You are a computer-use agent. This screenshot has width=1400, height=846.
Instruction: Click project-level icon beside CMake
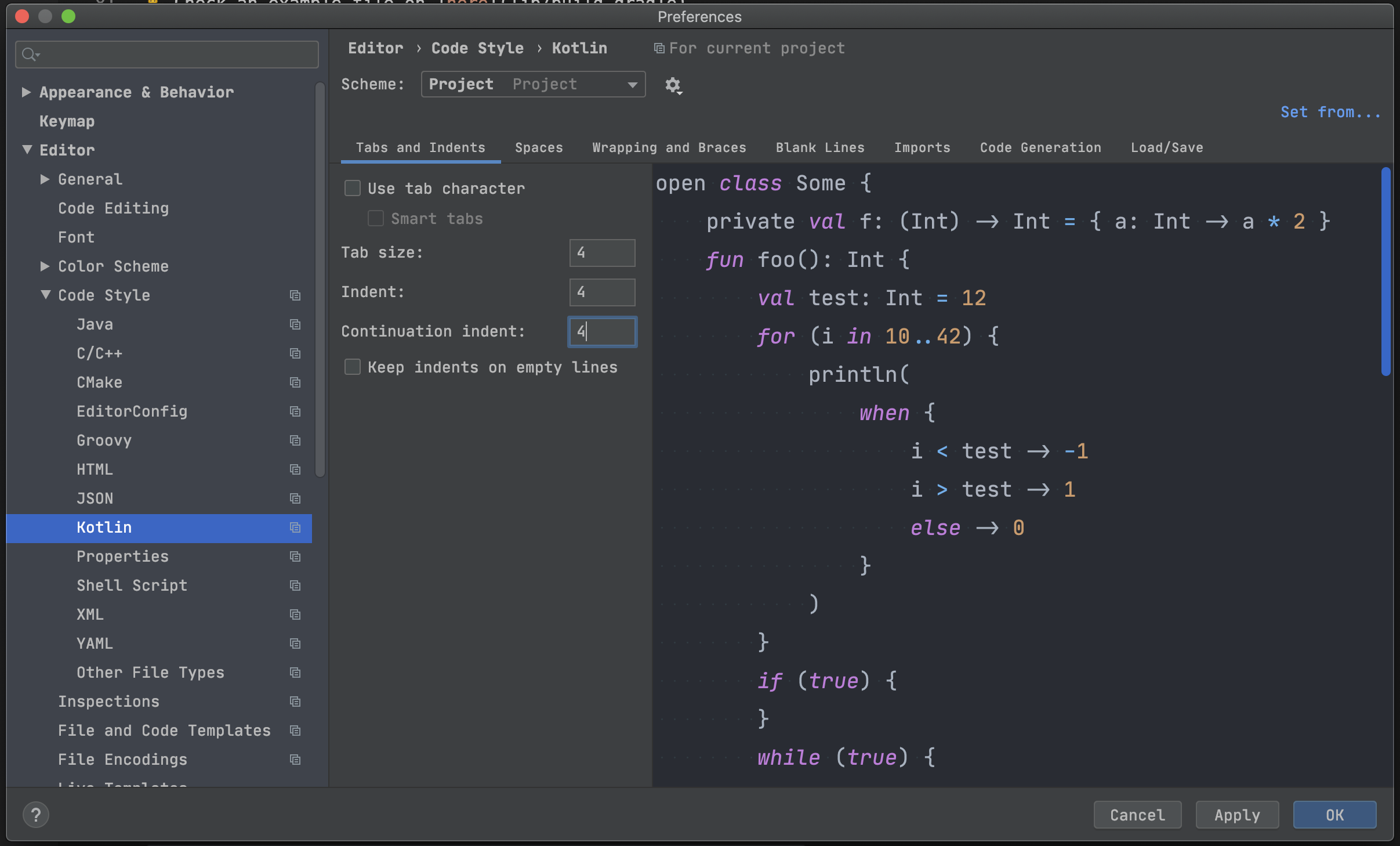pyautogui.click(x=295, y=382)
